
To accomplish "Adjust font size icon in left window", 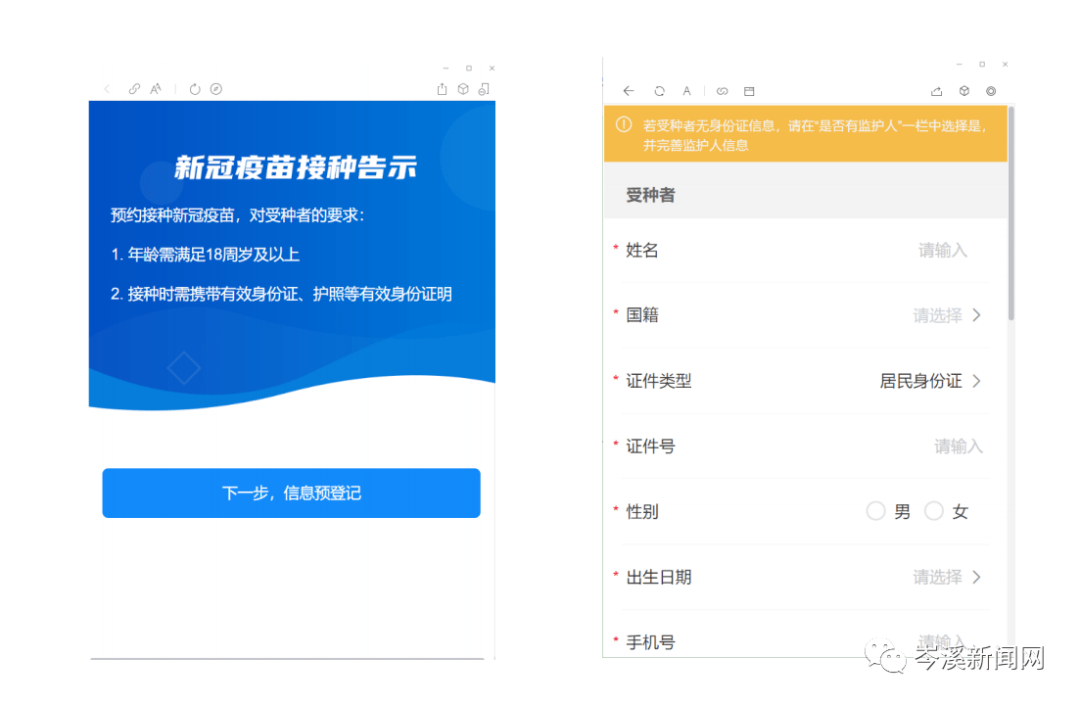I will (x=156, y=89).
